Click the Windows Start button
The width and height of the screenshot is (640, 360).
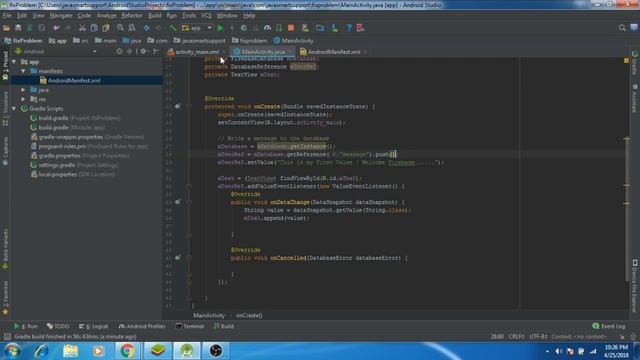[x=12, y=351]
